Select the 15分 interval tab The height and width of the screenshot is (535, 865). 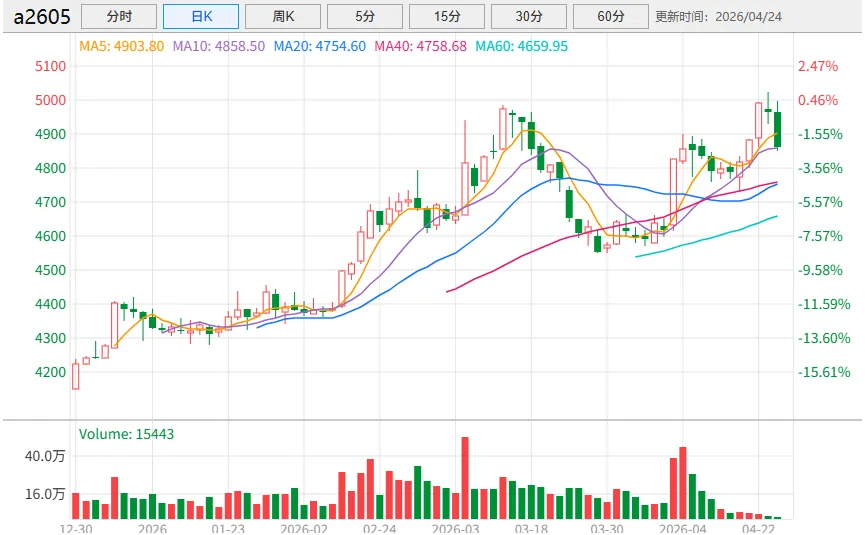click(x=447, y=16)
